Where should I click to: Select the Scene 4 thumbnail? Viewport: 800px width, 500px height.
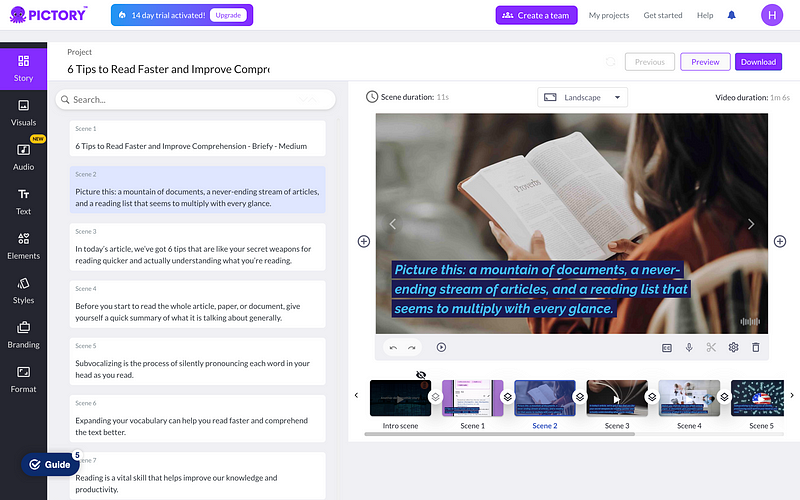coord(689,398)
